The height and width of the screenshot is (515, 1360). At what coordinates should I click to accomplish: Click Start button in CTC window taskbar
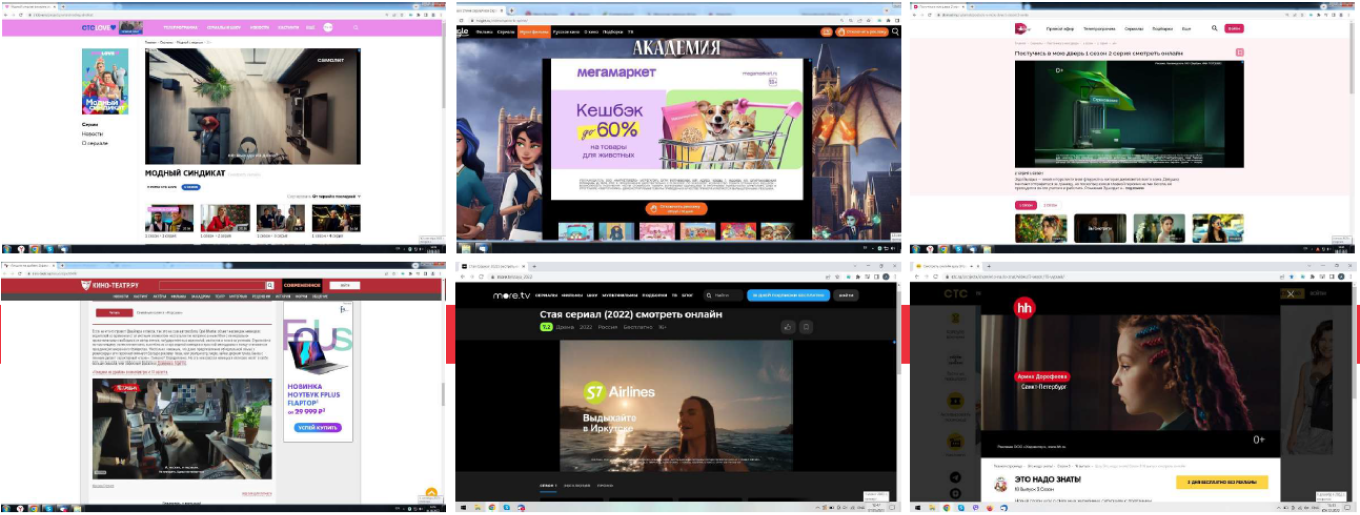(x=919, y=508)
